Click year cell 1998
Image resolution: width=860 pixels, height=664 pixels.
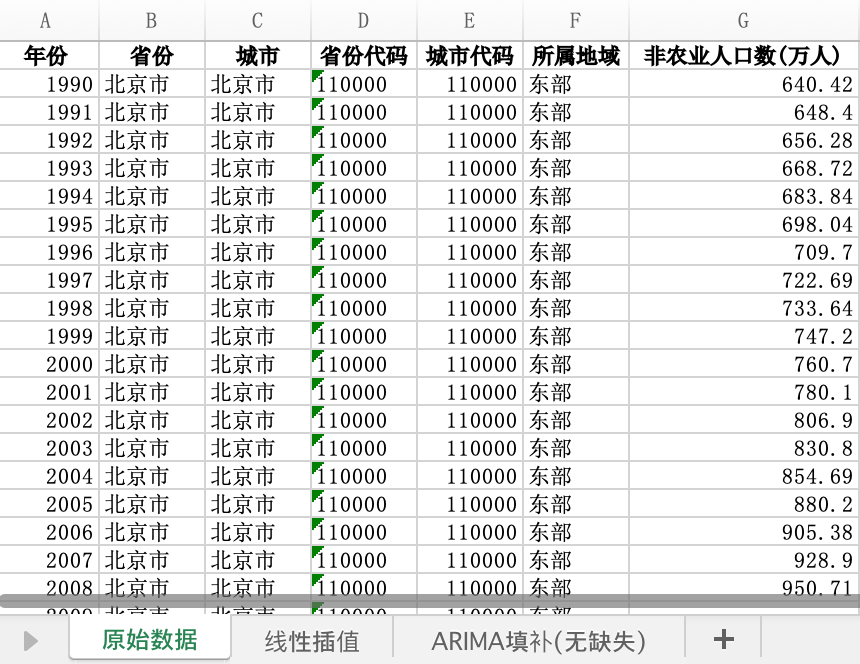coord(49,308)
